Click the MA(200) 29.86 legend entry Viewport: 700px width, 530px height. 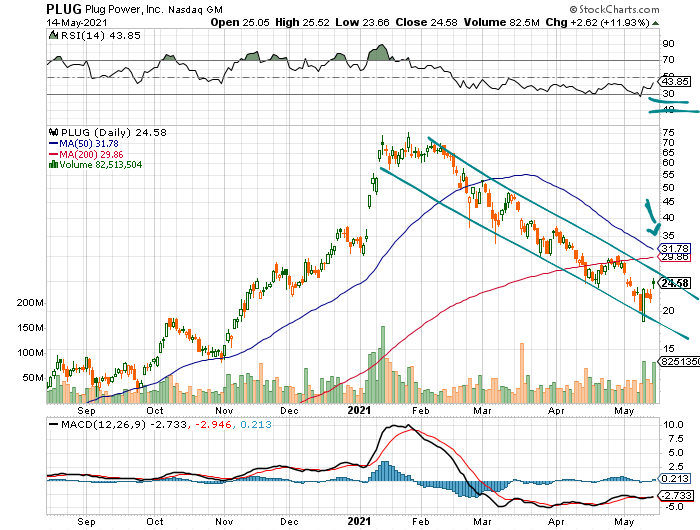click(91, 154)
